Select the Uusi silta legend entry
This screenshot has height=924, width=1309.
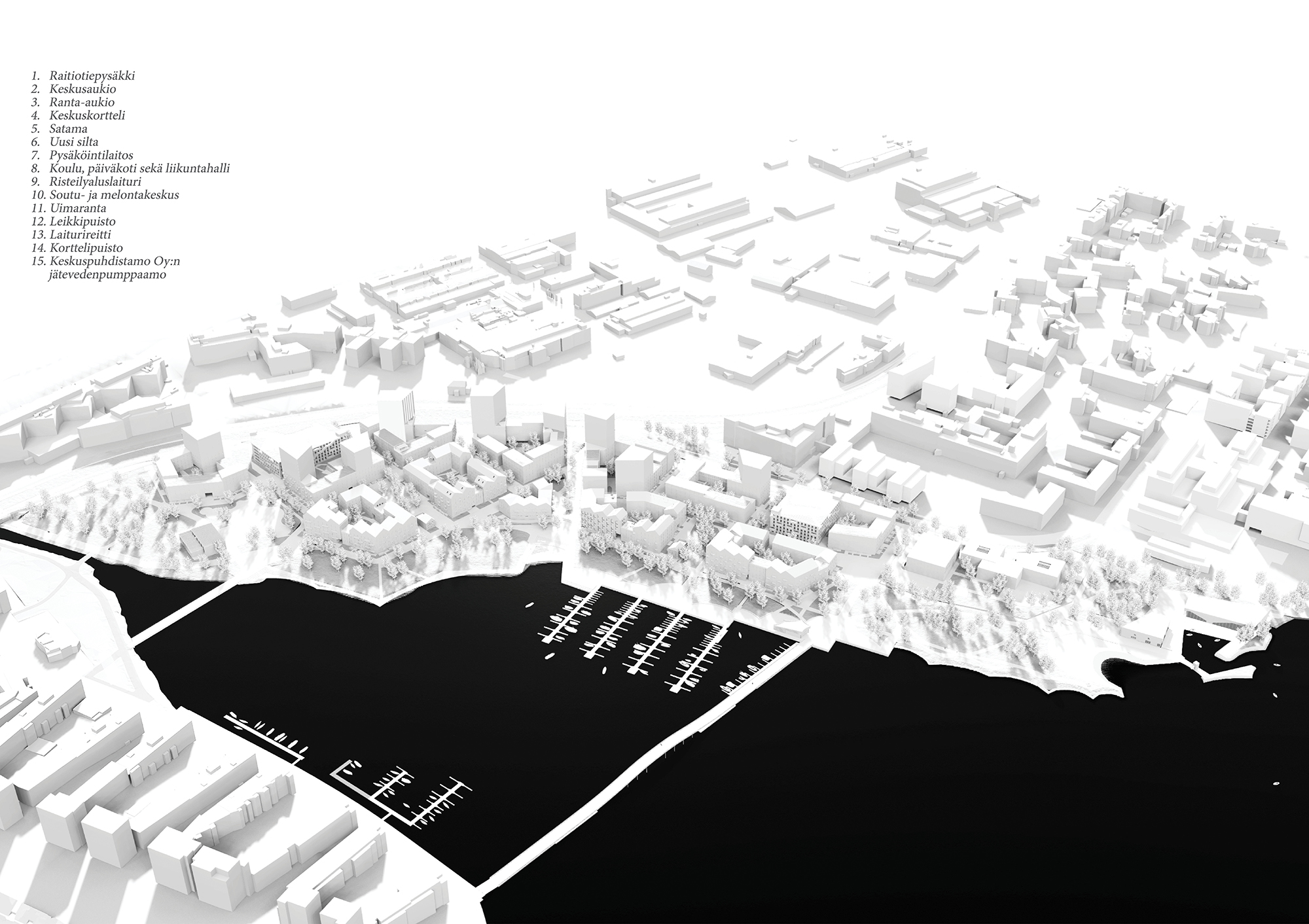[73, 142]
